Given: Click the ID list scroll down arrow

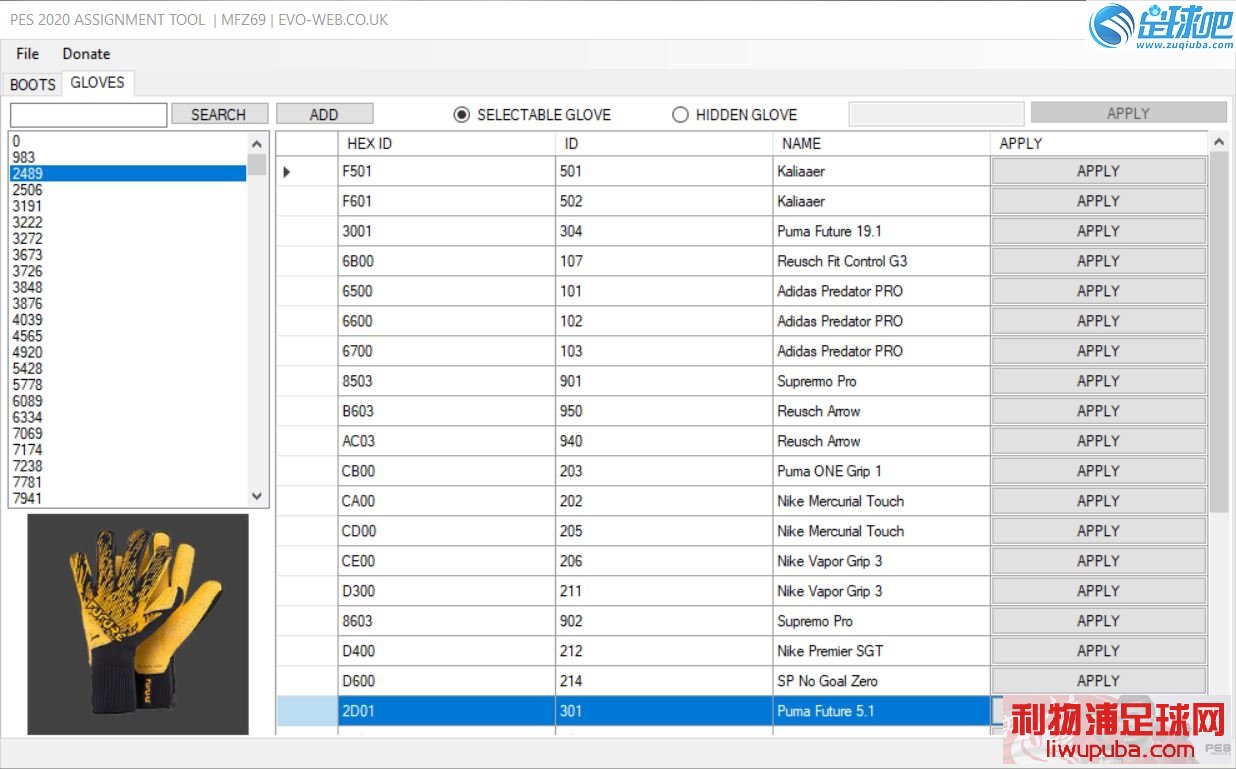Looking at the screenshot, I should coord(257,496).
